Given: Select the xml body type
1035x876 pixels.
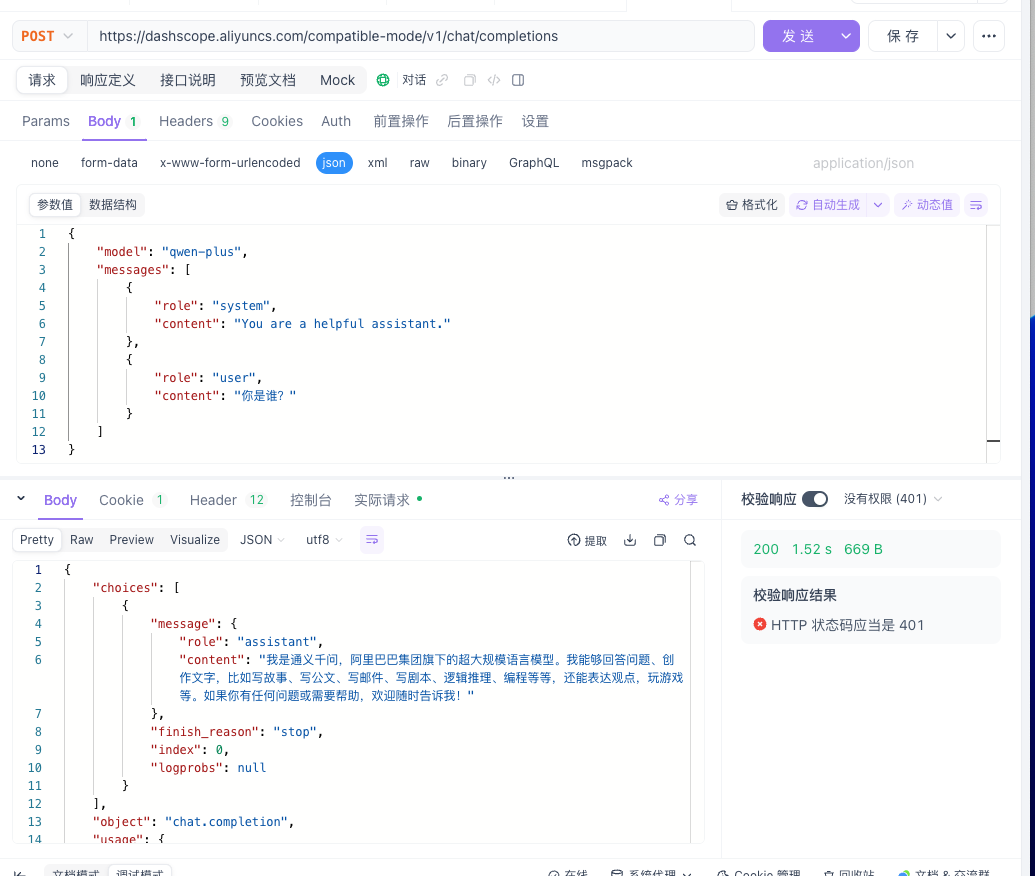Looking at the screenshot, I should (x=378, y=163).
